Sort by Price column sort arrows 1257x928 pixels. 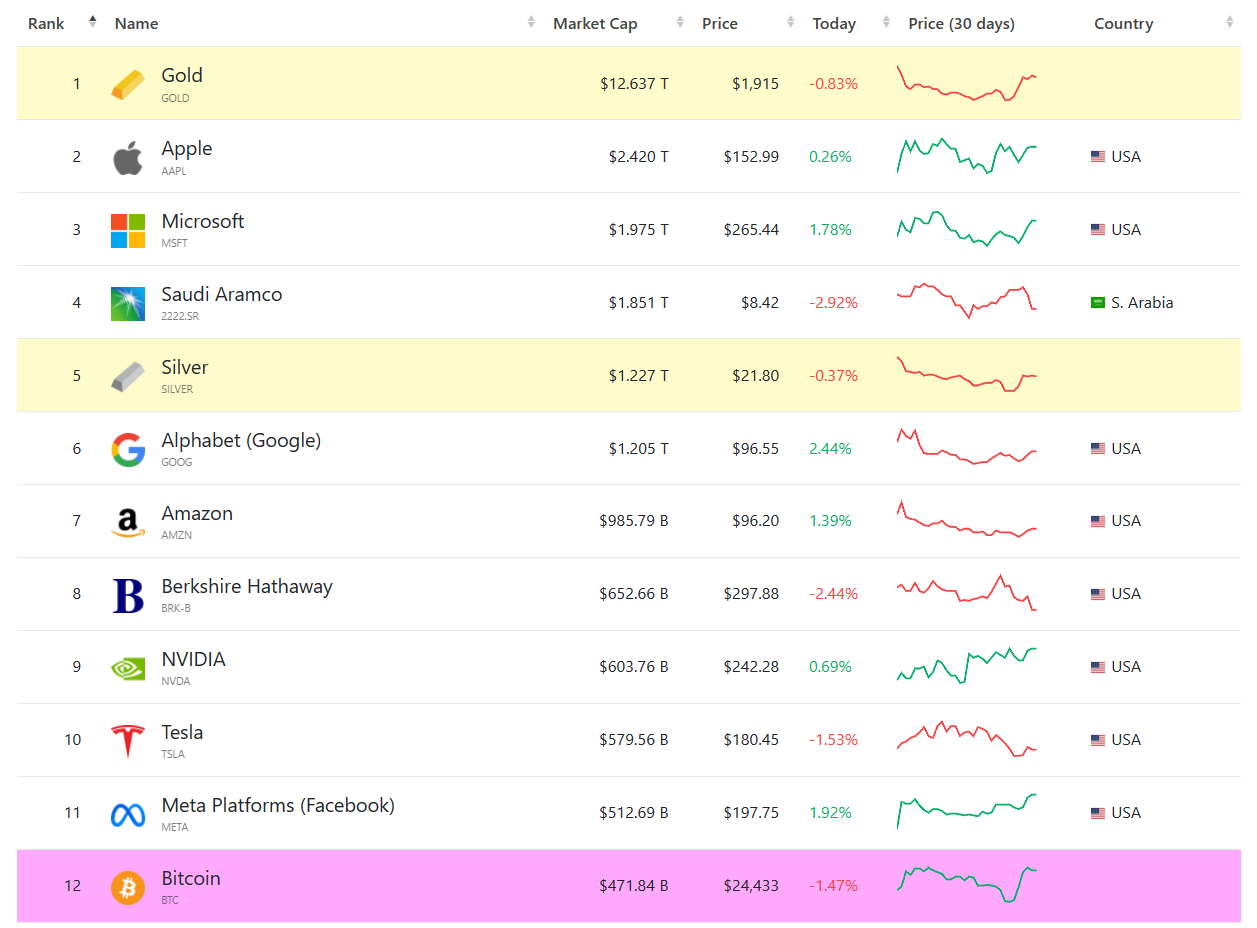pos(790,23)
